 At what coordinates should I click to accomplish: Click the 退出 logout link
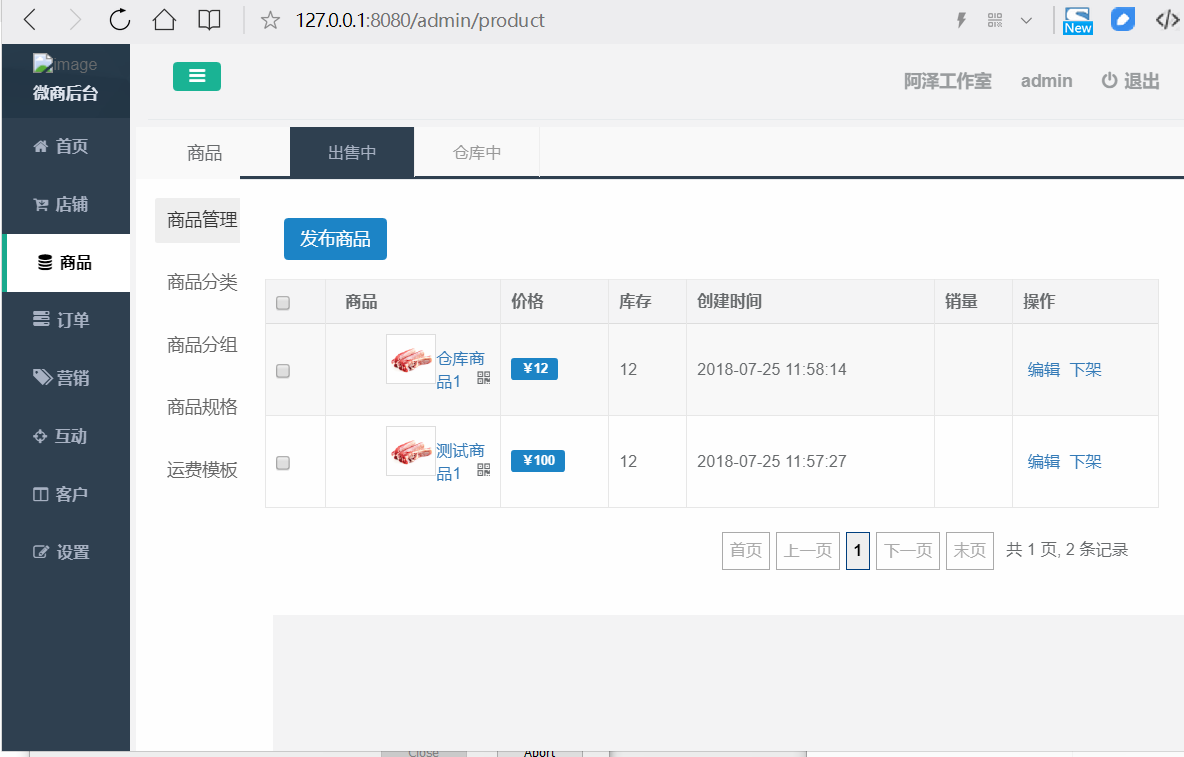(1131, 82)
